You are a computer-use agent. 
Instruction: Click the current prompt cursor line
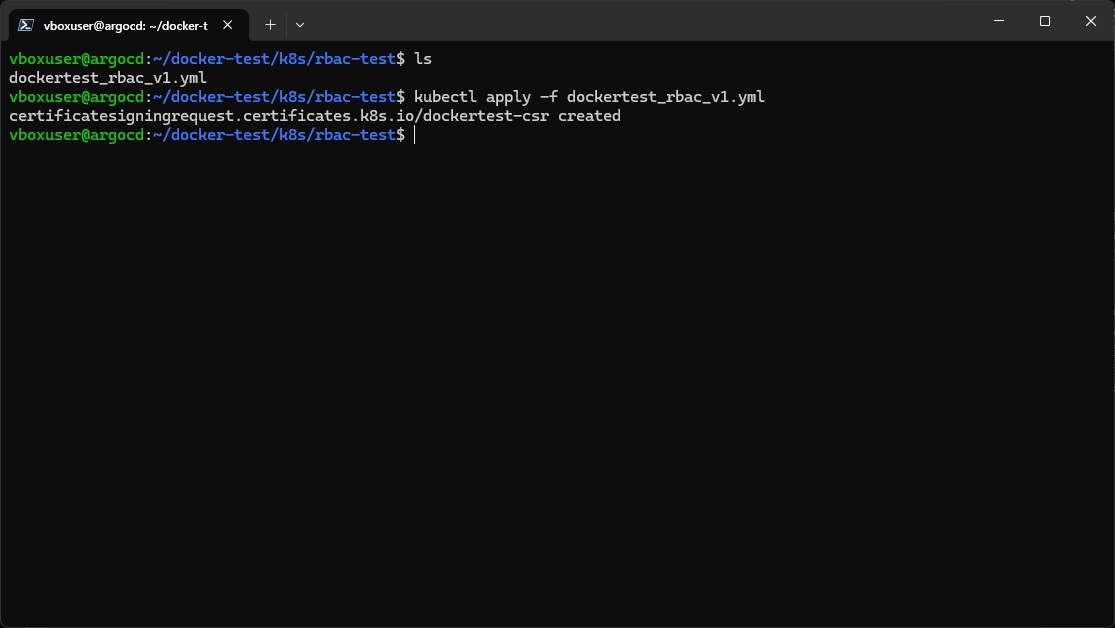(x=212, y=135)
